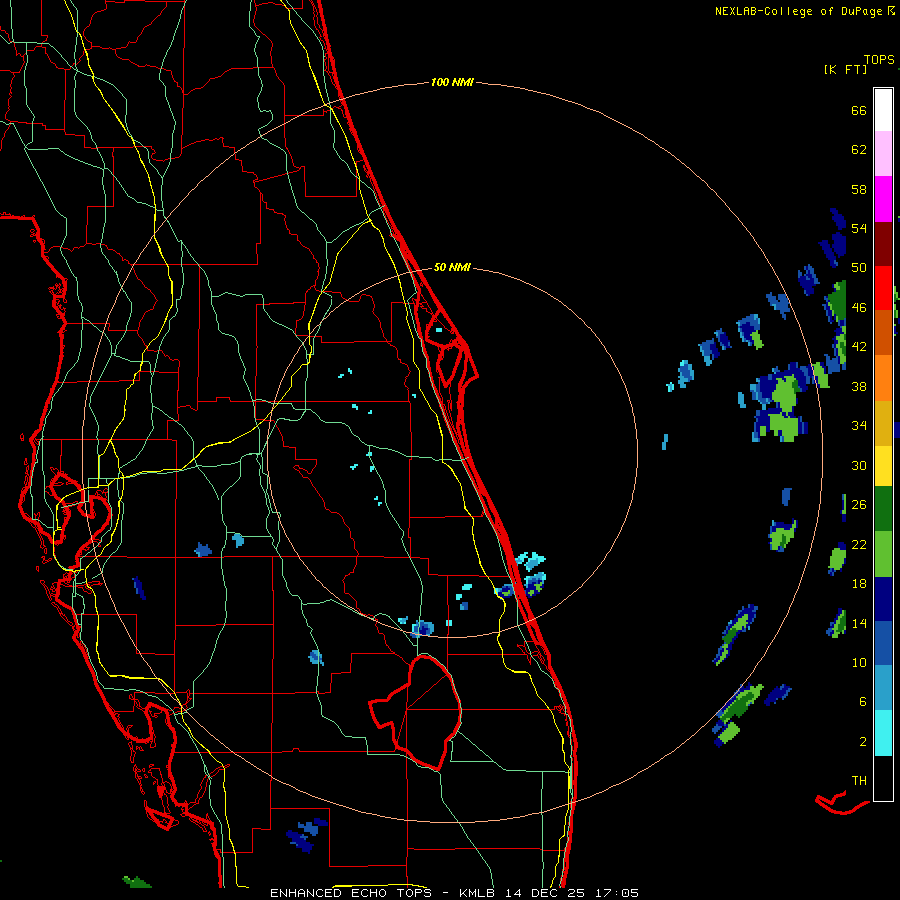Click the gold legend color swatch
Image resolution: width=900 pixels, height=900 pixels.
[x=883, y=423]
